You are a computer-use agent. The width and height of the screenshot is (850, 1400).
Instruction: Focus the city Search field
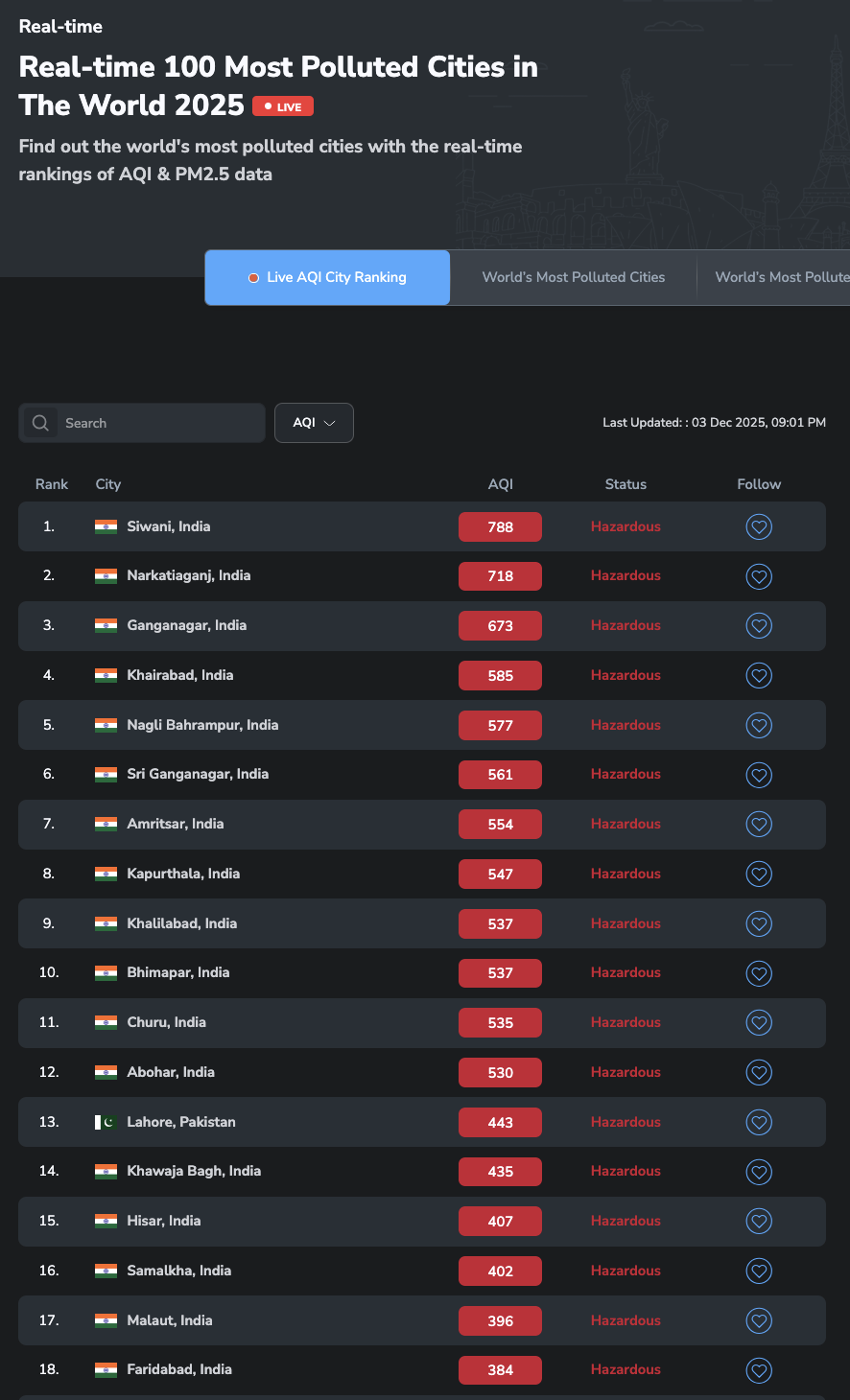(x=158, y=423)
